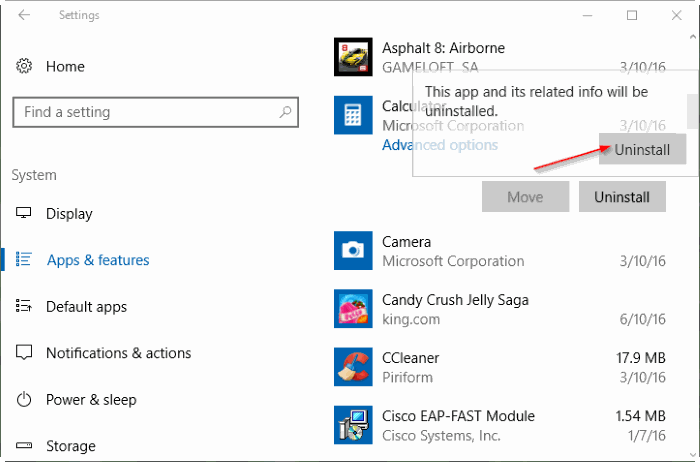Select the Calculator app icon
The height and width of the screenshot is (462, 700).
(x=353, y=115)
